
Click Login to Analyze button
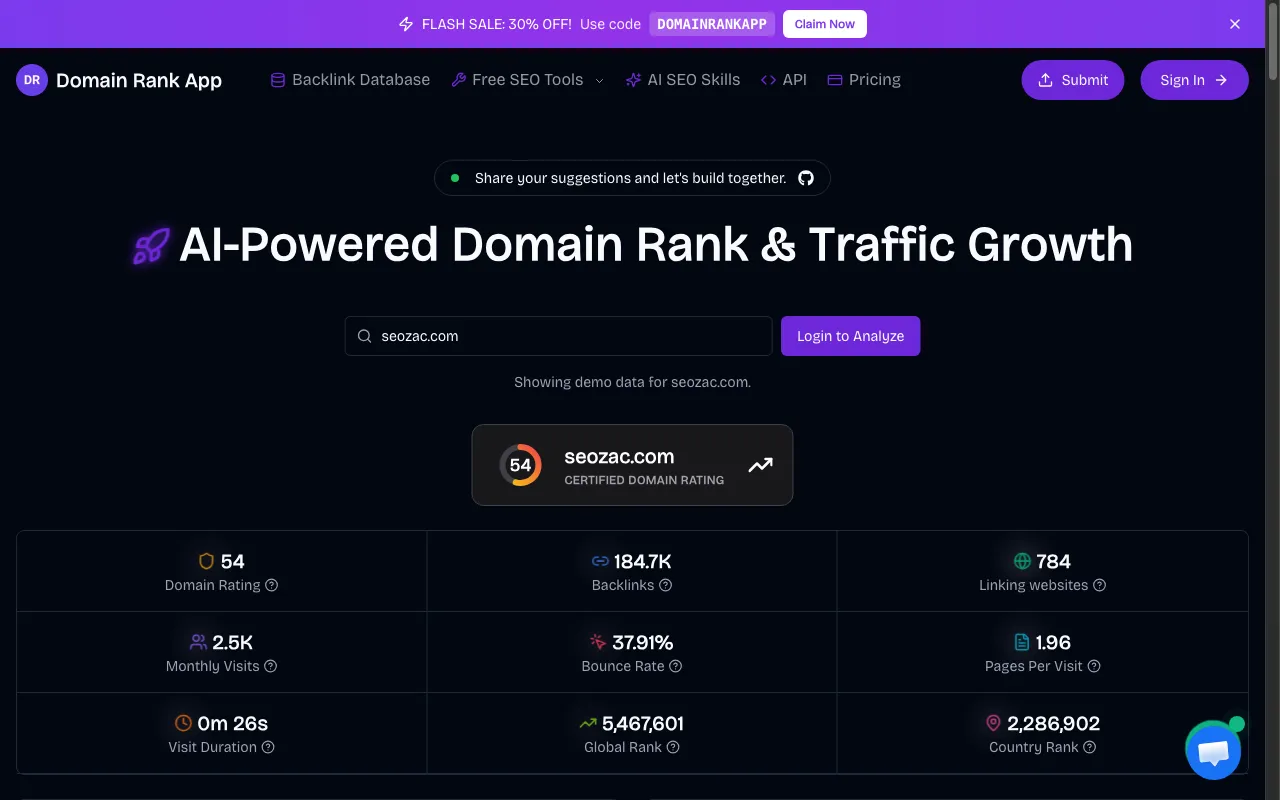pos(850,336)
